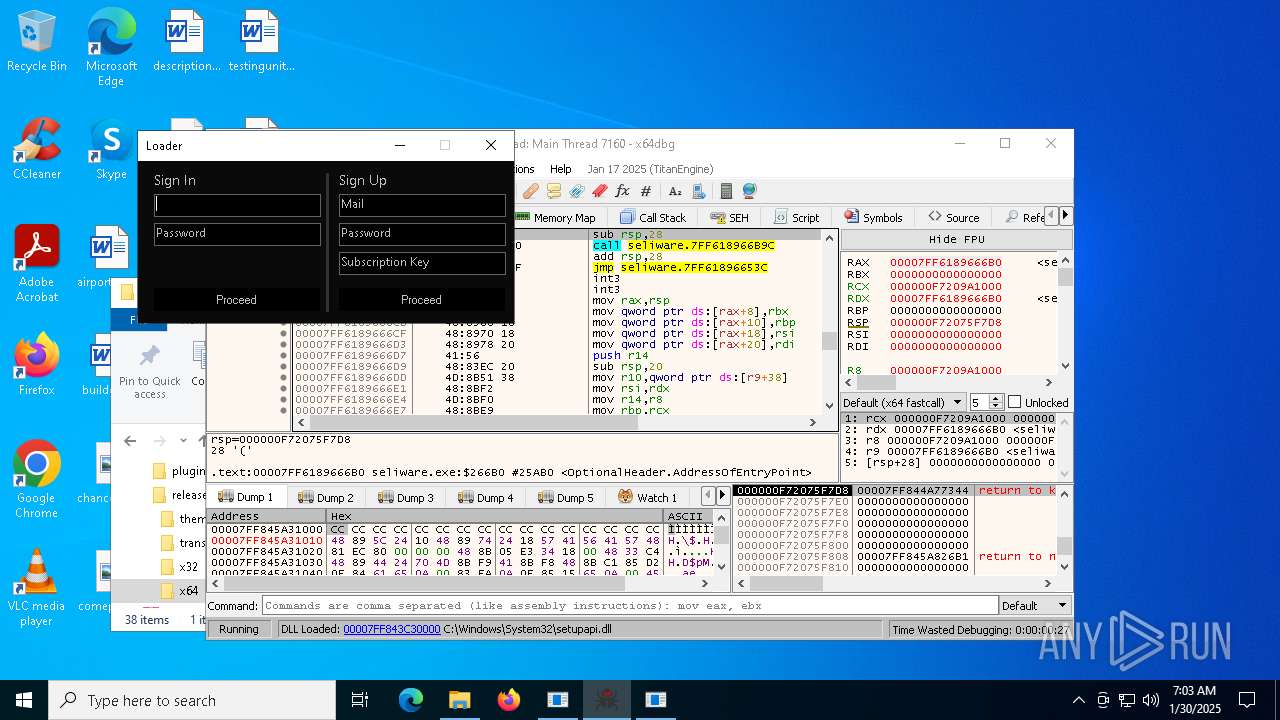Click Sign In username field
This screenshot has width=1280, height=720.
tap(237, 205)
